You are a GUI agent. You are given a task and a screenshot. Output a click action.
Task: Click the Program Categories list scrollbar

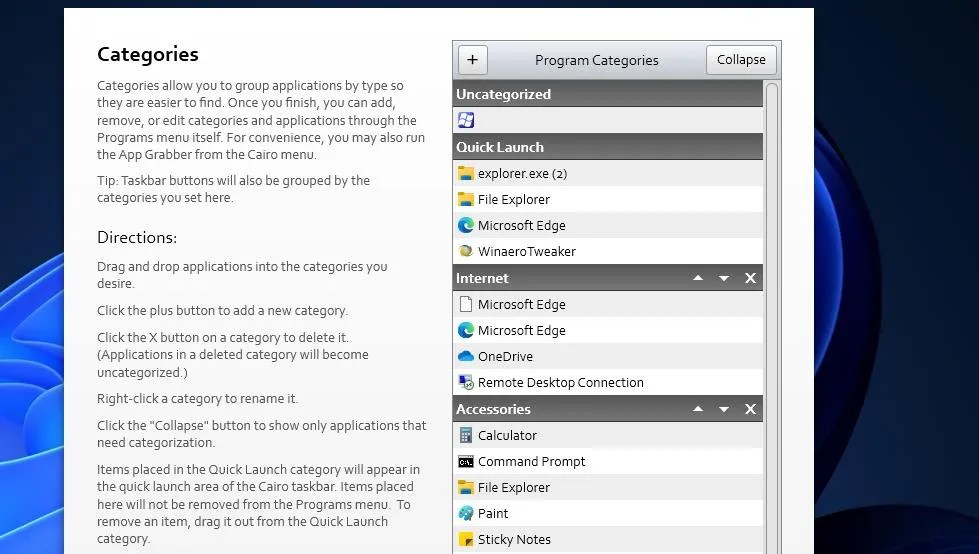pos(772,317)
